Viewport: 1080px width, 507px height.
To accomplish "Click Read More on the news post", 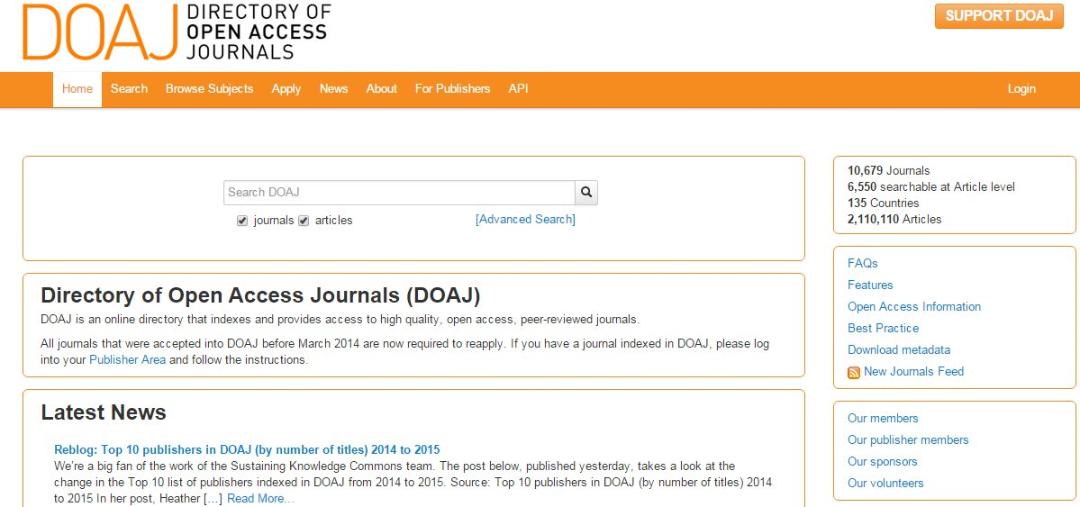I will pyautogui.click(x=260, y=498).
